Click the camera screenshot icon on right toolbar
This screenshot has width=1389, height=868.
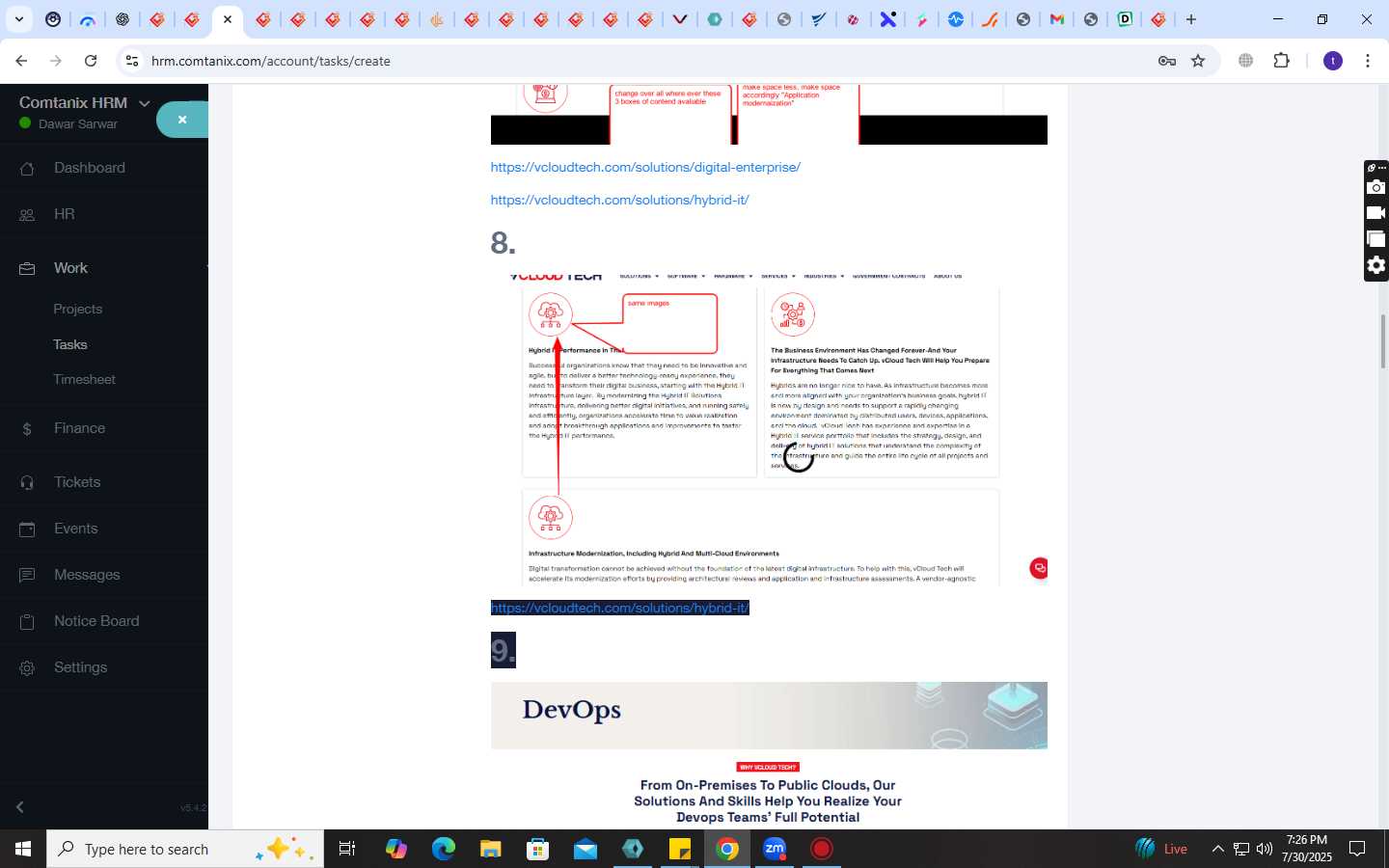click(1376, 187)
